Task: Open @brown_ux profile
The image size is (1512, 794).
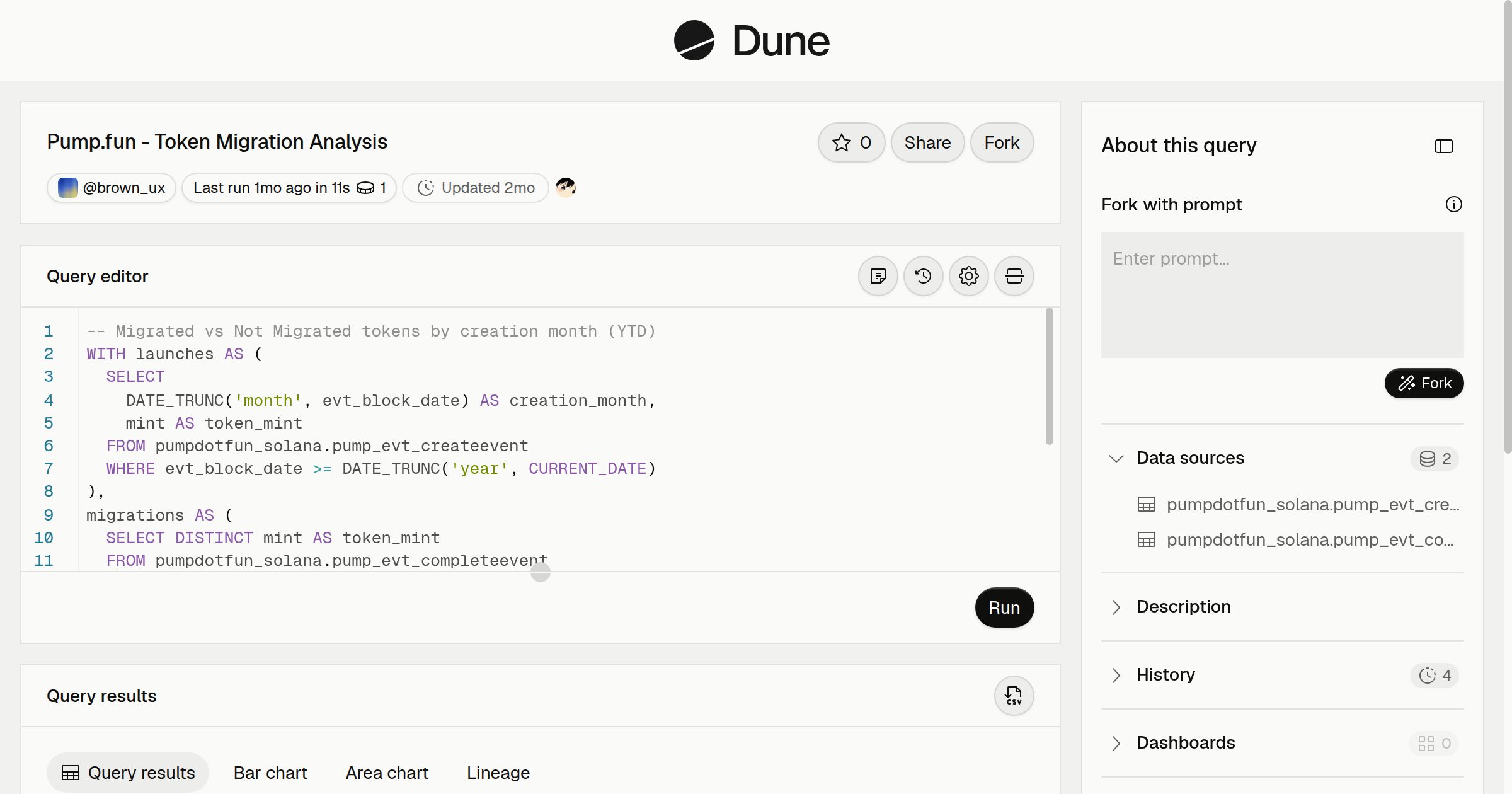Action: 112,188
